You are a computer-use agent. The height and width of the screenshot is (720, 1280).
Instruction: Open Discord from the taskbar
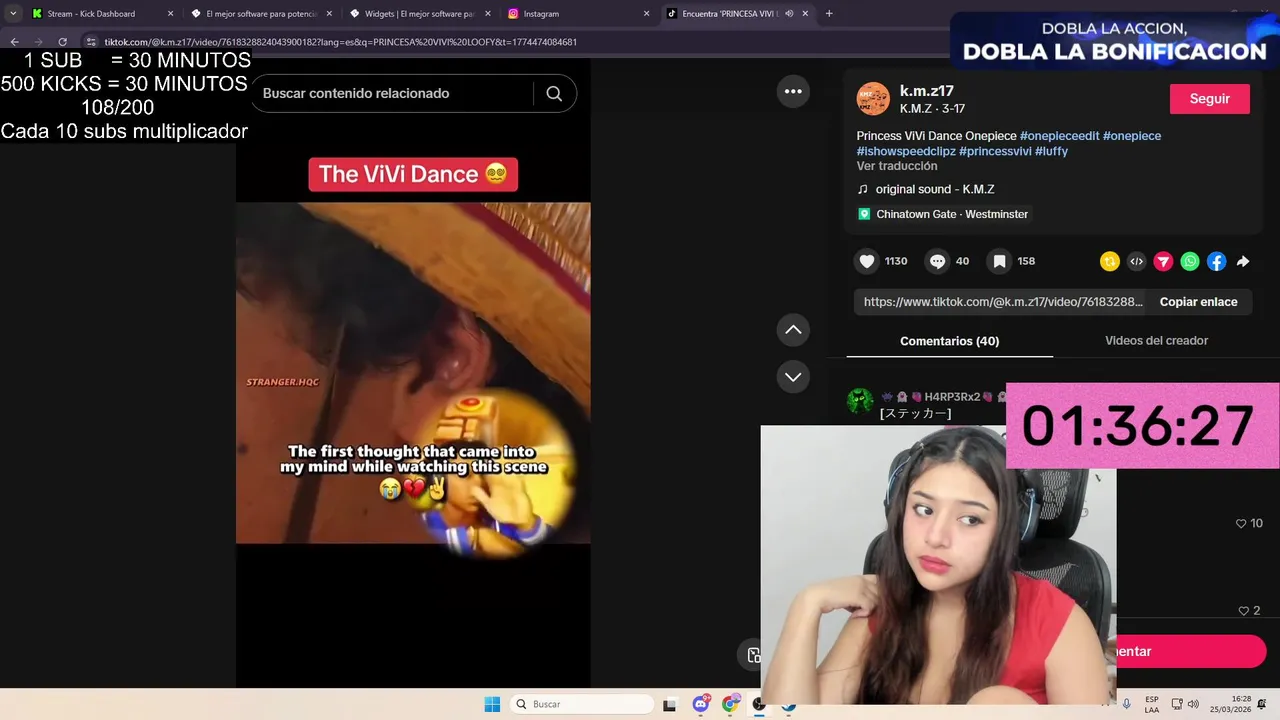pos(701,704)
